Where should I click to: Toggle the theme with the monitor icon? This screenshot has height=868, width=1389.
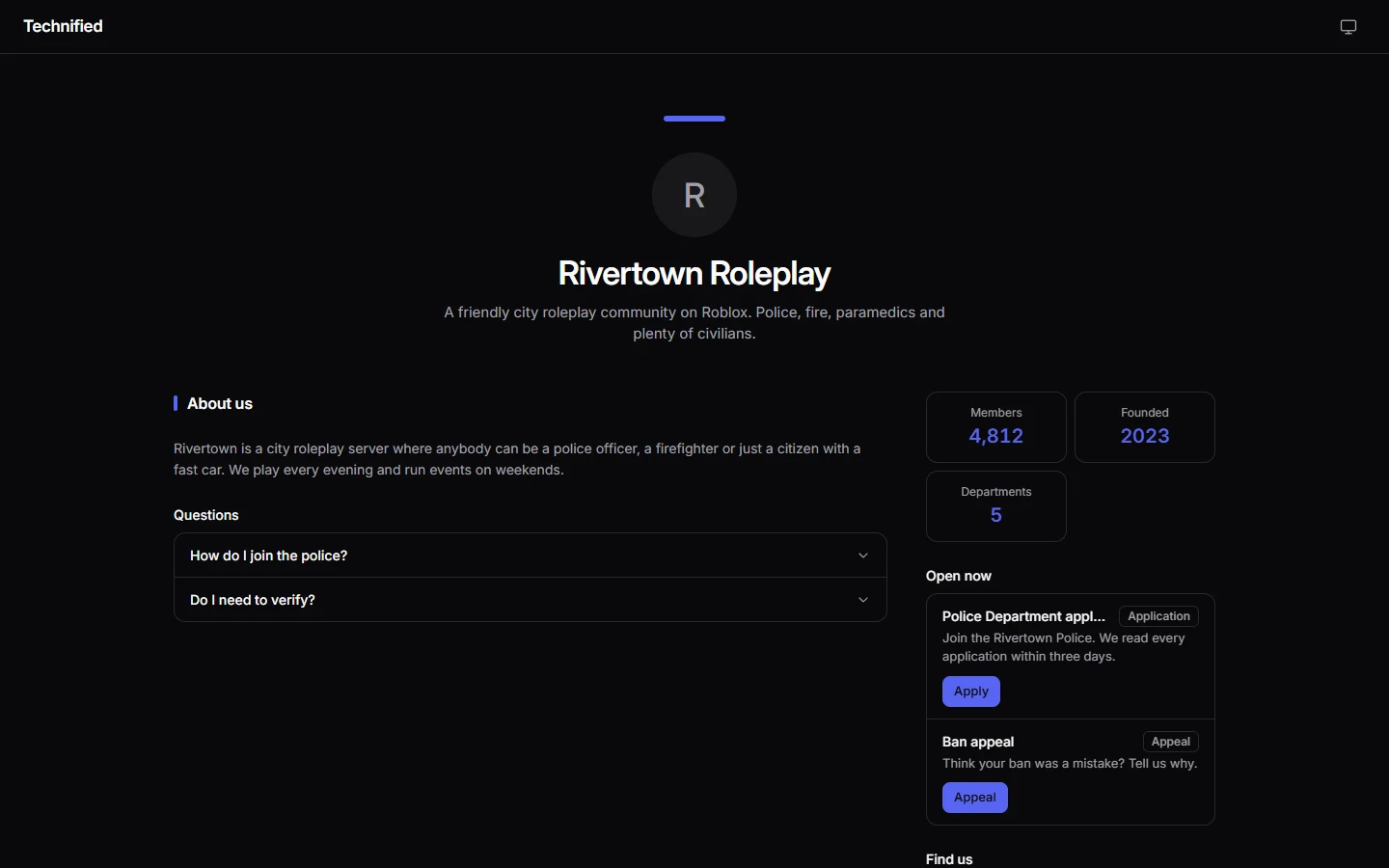(x=1348, y=27)
